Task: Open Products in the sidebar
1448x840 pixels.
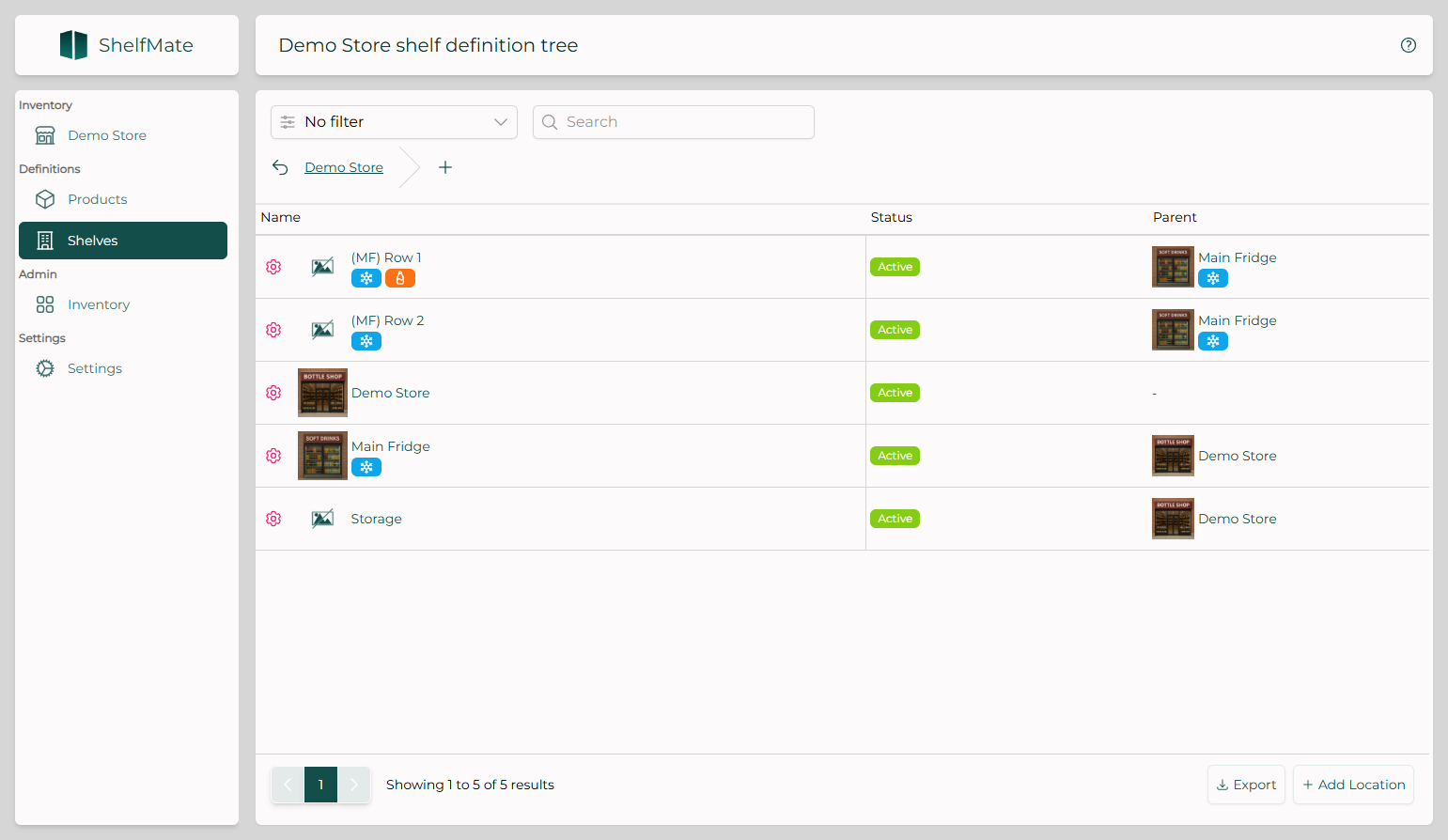Action: 97,199
